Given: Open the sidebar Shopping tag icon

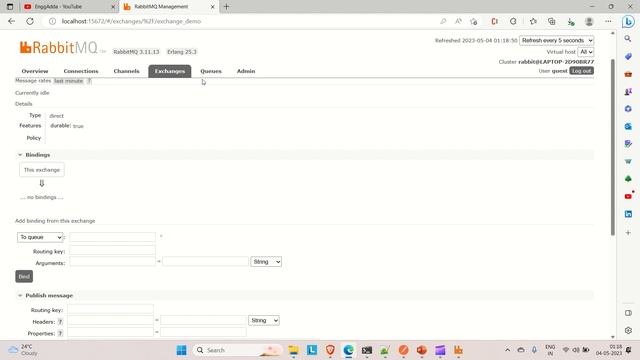Looking at the screenshot, I should [x=628, y=56].
